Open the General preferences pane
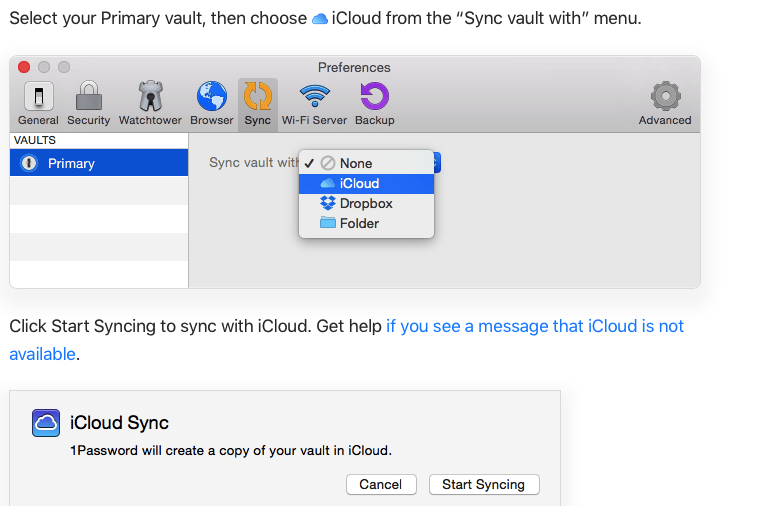Screen dimensions: 758x506 (x=38, y=103)
